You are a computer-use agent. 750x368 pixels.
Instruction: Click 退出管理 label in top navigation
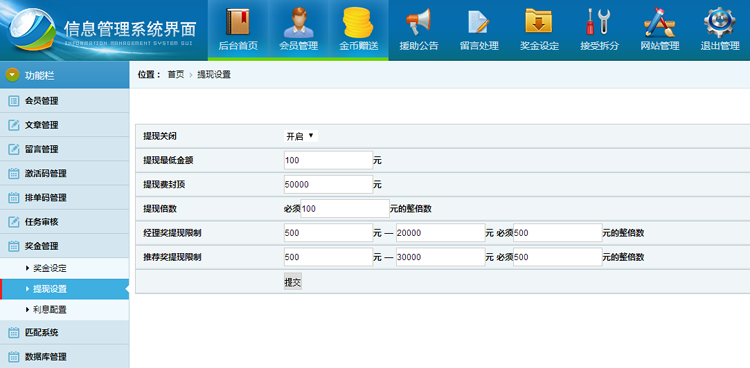point(720,46)
